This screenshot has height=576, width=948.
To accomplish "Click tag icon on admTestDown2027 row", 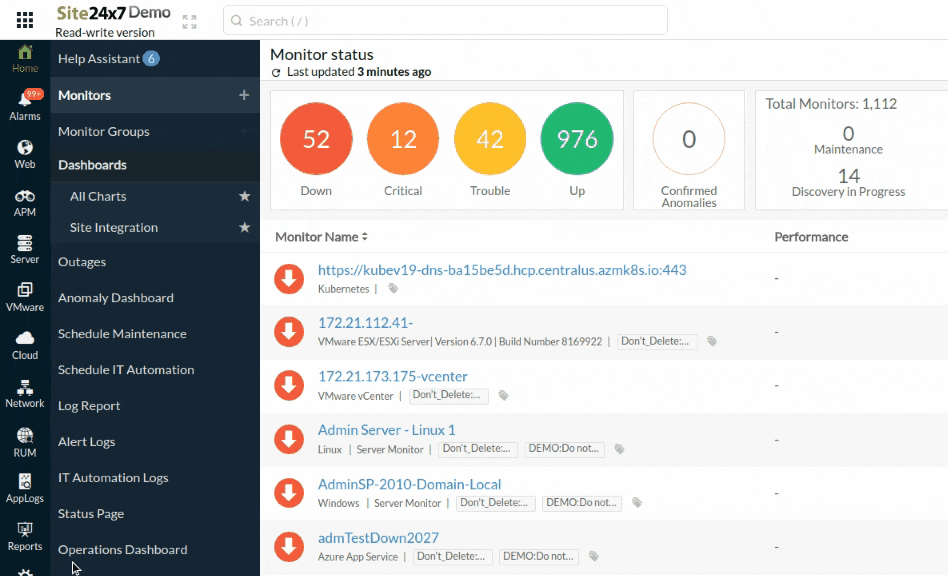I will [594, 556].
